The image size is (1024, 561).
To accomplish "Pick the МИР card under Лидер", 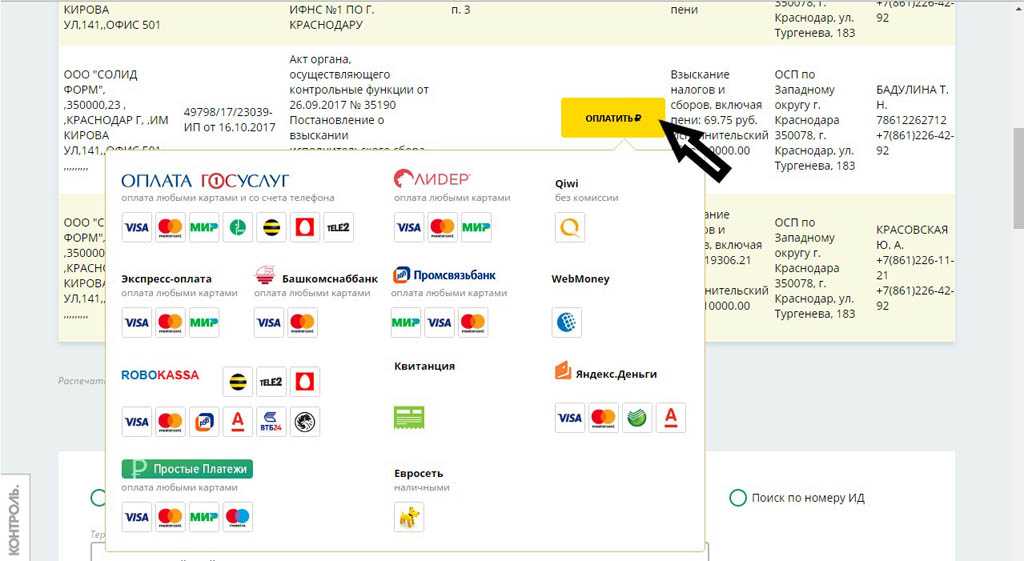I will coord(476,228).
